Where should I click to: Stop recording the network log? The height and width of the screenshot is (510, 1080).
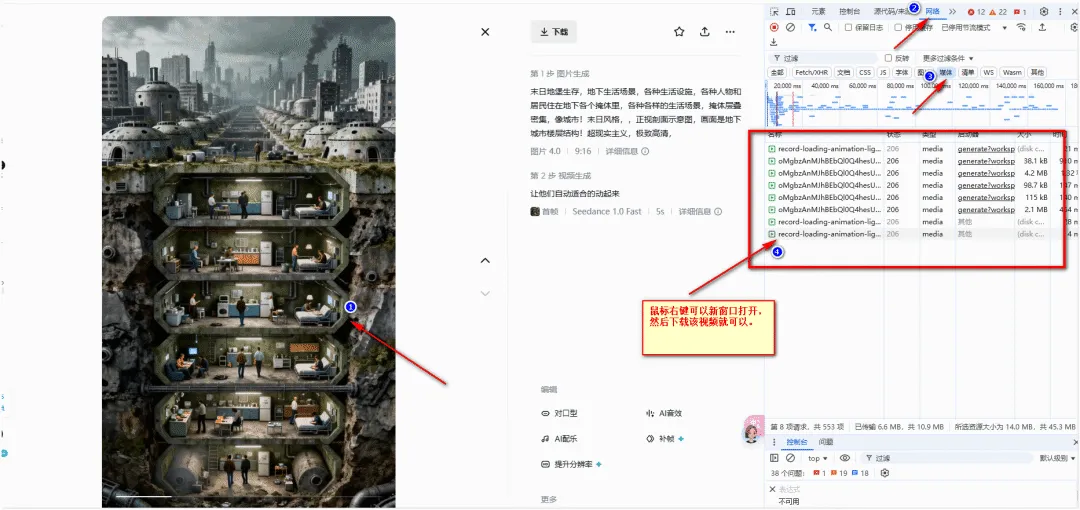click(x=774, y=28)
